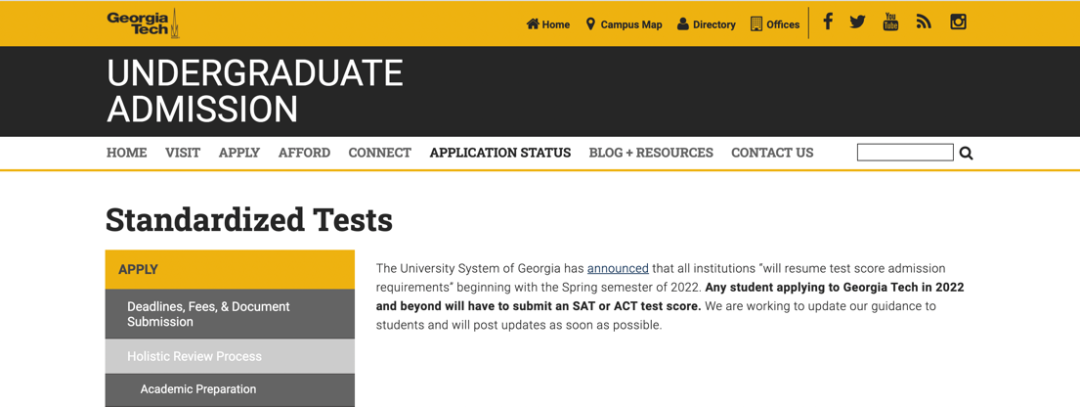
Task: Follow the 'announced' hyperlink
Action: click(617, 268)
